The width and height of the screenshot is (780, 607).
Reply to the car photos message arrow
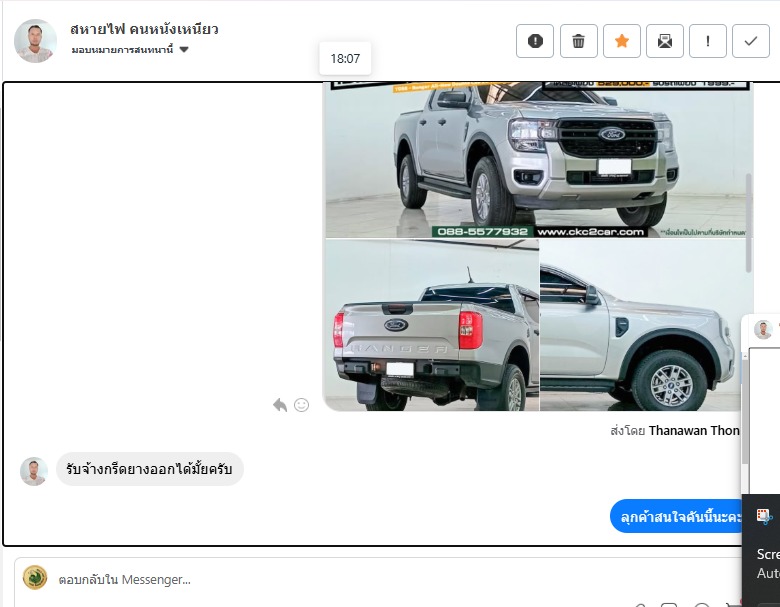click(x=280, y=405)
